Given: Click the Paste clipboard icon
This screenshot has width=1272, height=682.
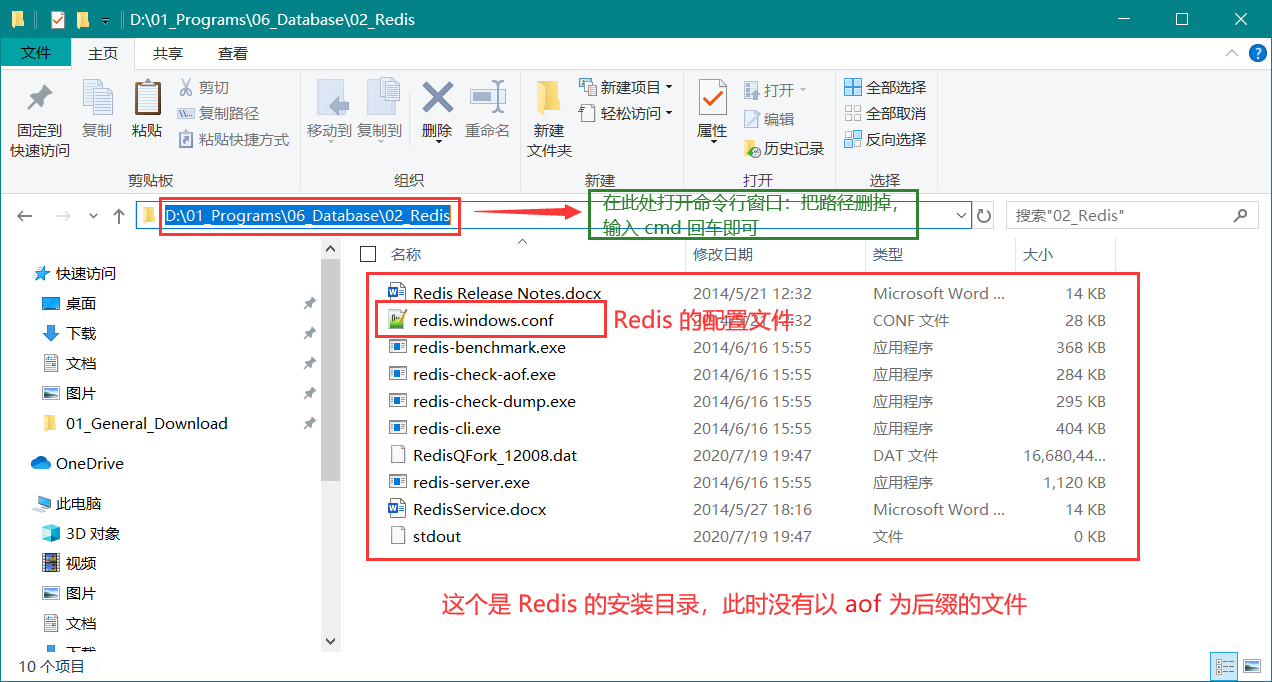Looking at the screenshot, I should [x=147, y=100].
